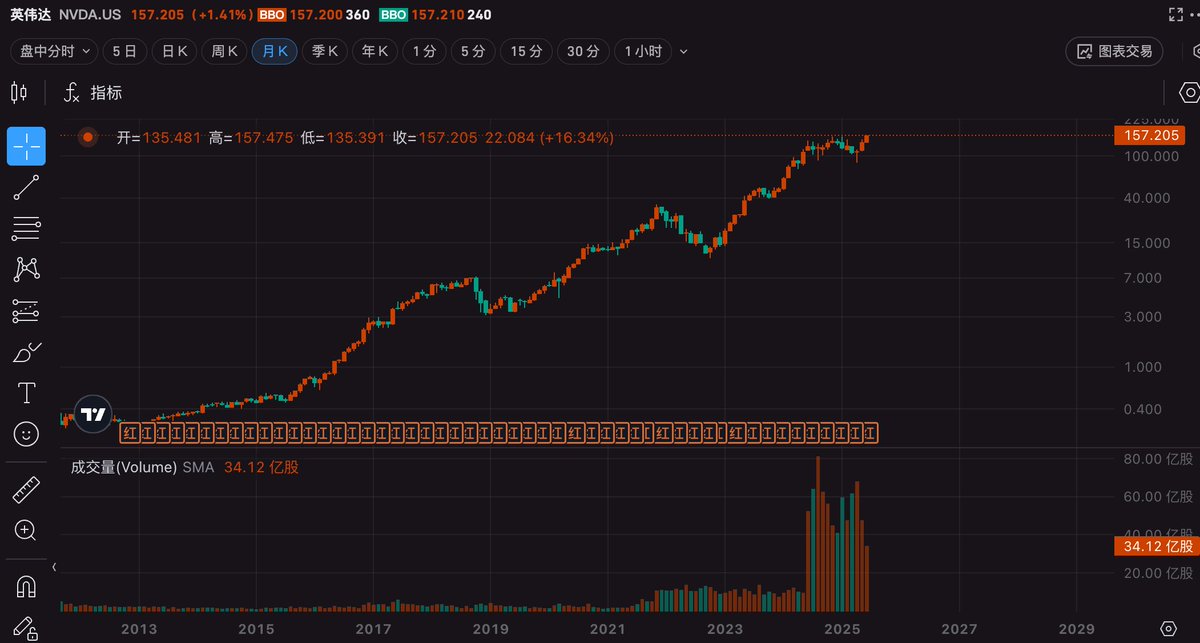Viewport: 1200px width, 643px height.
Task: Open the chart settings hexagon icon
Action: tap(1189, 93)
